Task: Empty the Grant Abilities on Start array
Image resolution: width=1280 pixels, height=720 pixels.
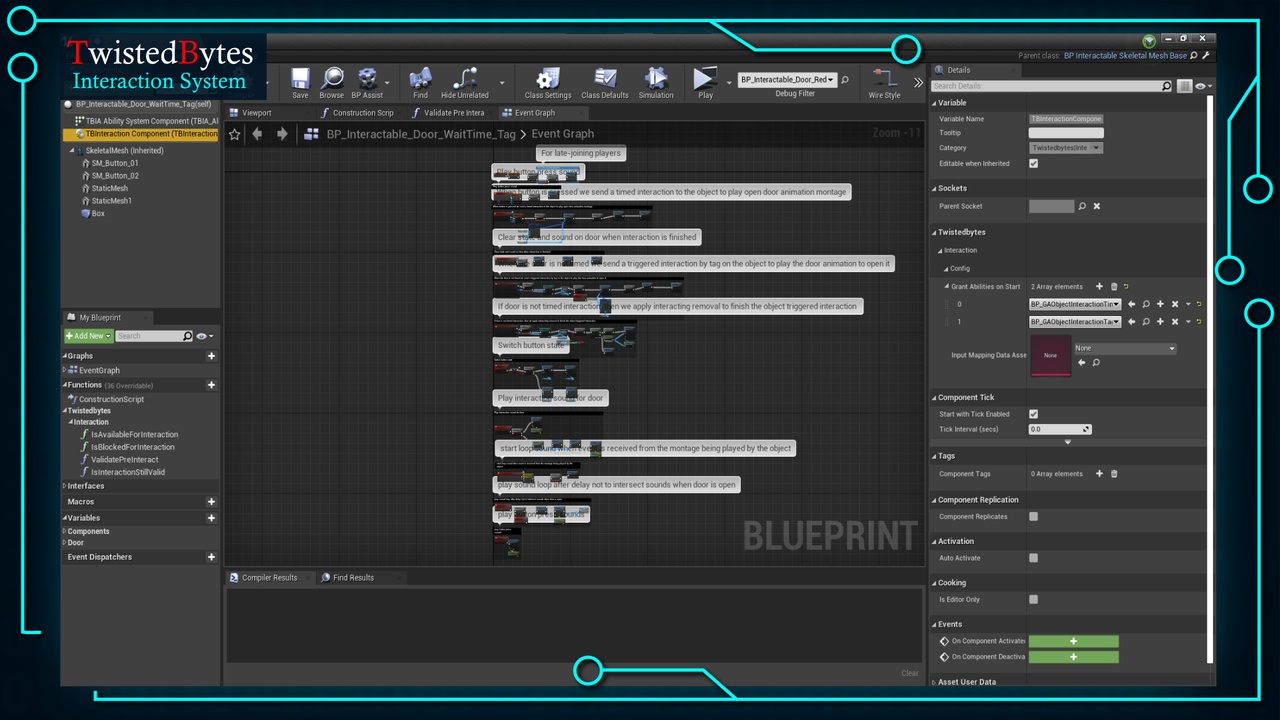Action: [1114, 287]
